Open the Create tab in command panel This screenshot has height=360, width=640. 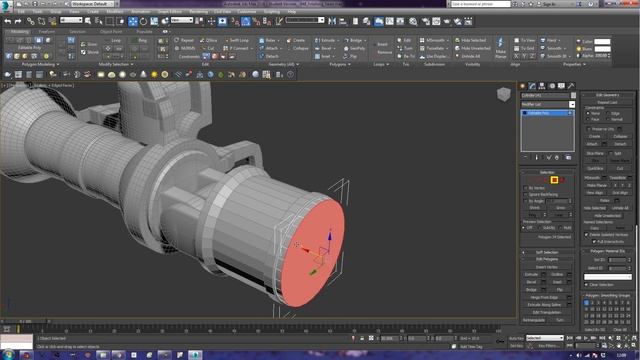[x=522, y=86]
